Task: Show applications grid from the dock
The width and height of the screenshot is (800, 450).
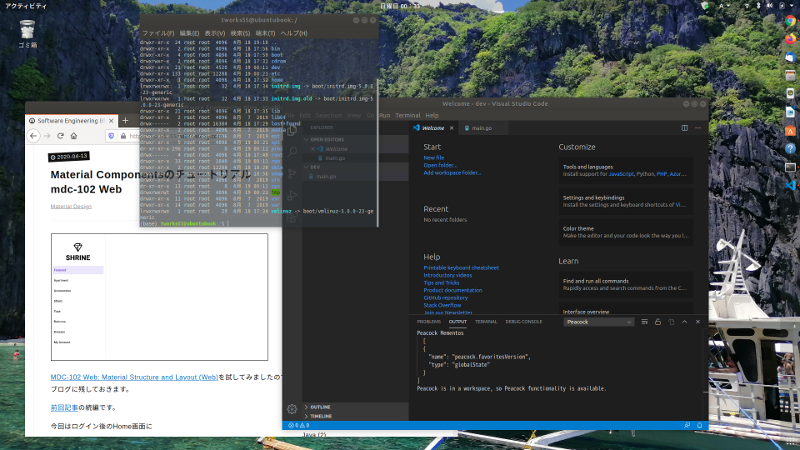Action: point(790,442)
